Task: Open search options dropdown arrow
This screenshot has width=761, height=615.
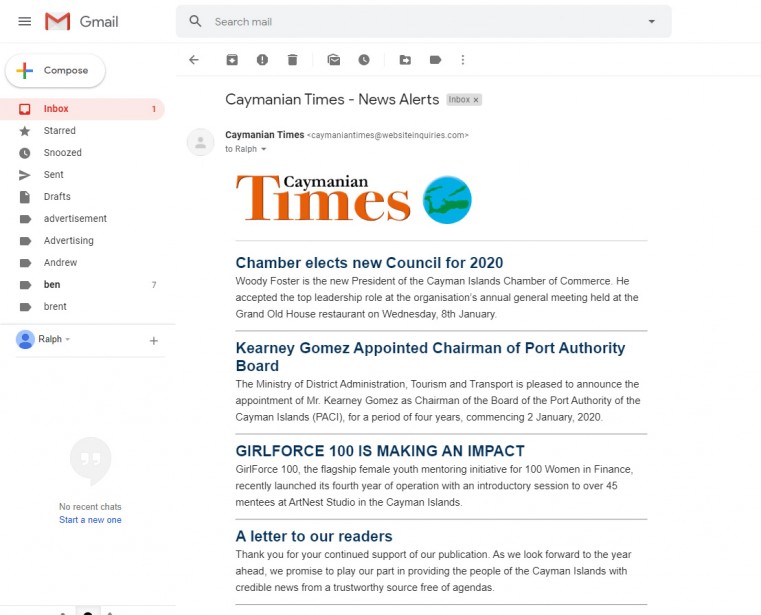Action: pos(651,21)
